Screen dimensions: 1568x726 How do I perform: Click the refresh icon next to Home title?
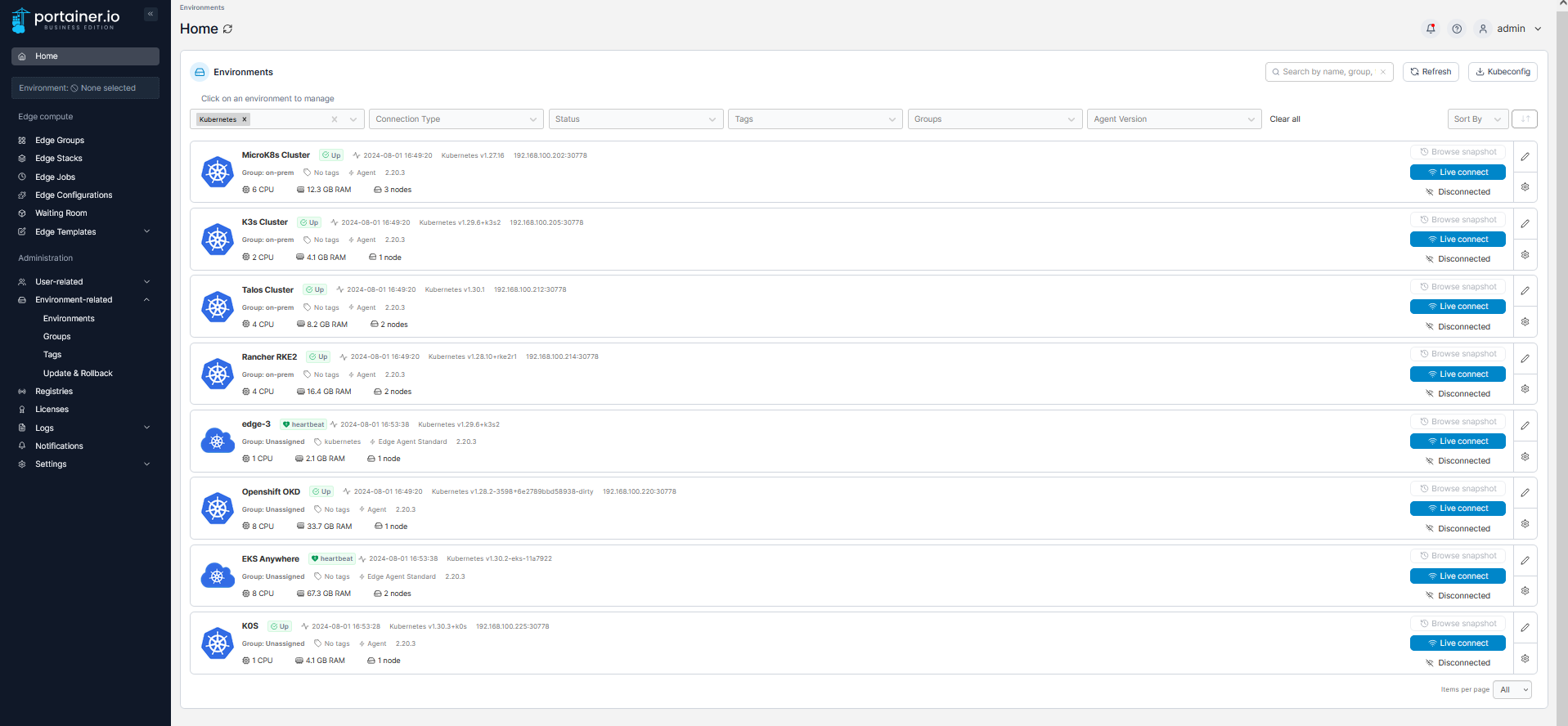227,29
